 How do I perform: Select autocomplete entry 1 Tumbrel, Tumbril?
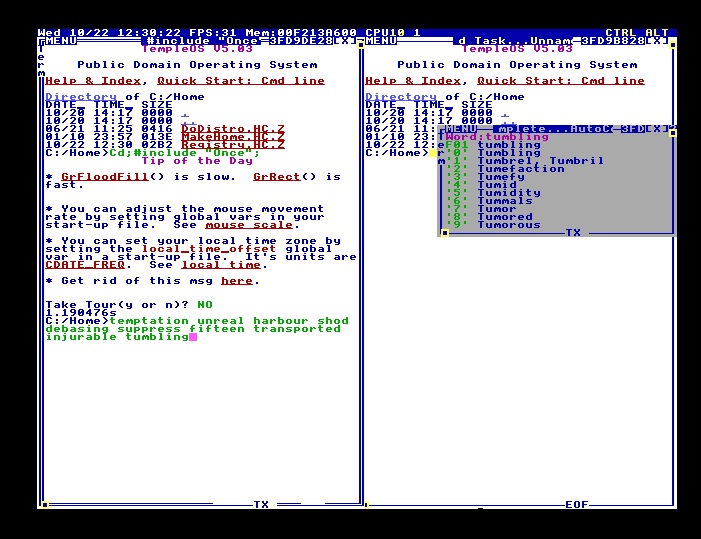(525, 161)
